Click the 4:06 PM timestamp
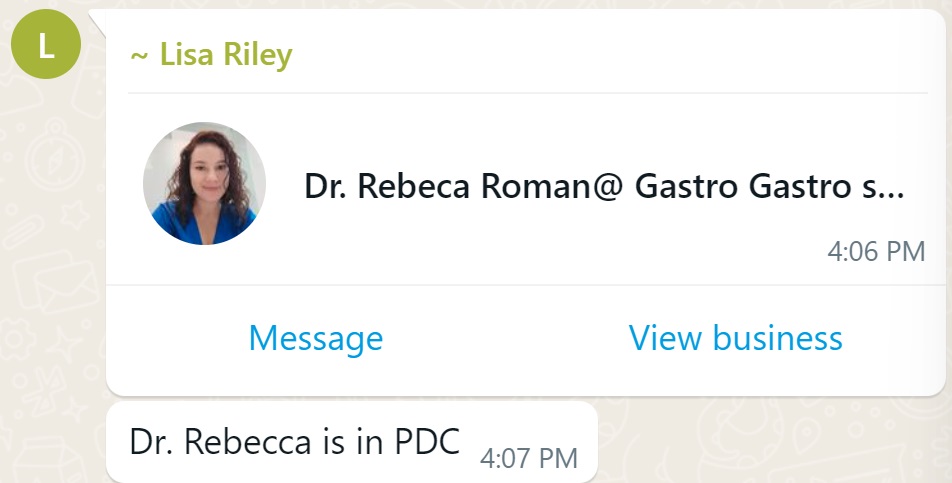The image size is (952, 483). 876,251
